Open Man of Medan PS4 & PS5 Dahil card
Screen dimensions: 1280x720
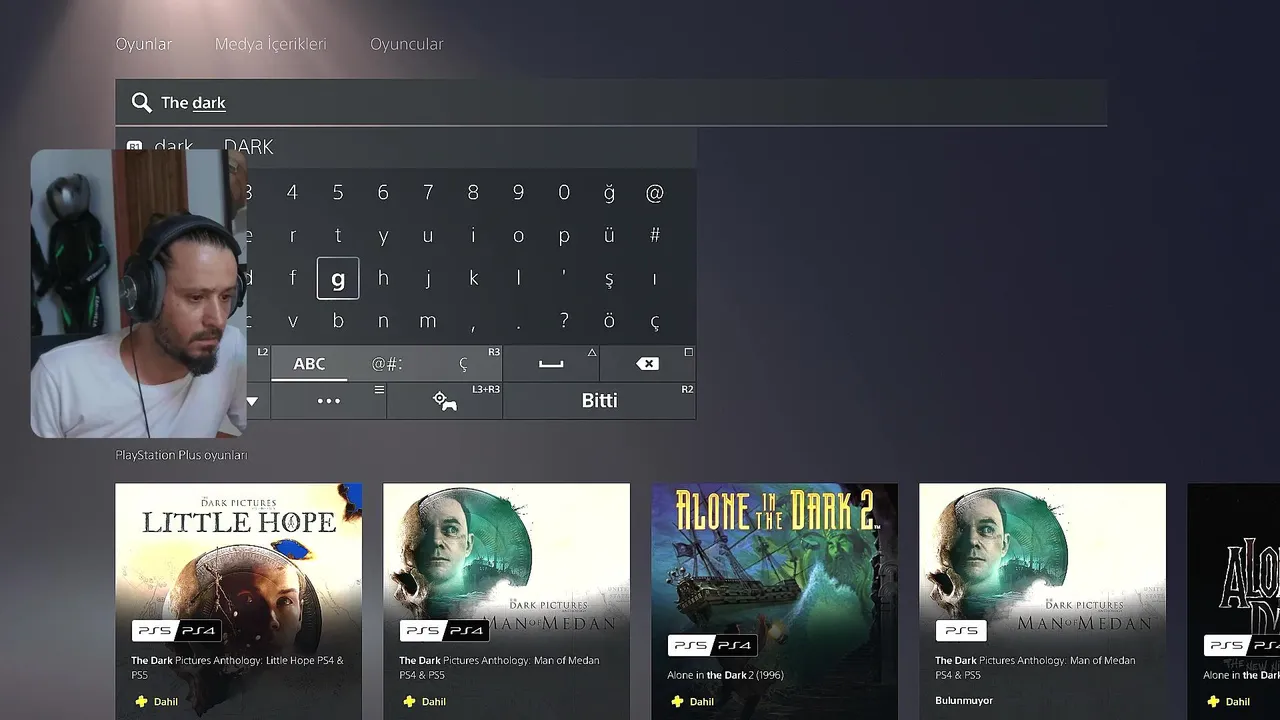coord(506,601)
